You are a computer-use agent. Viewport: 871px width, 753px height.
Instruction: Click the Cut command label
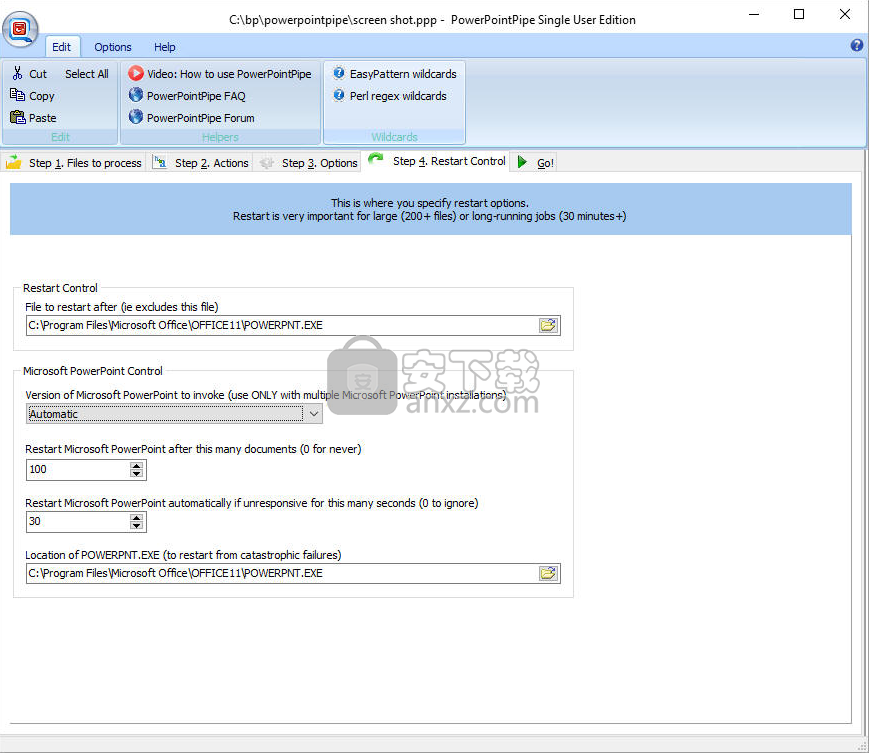click(38, 74)
